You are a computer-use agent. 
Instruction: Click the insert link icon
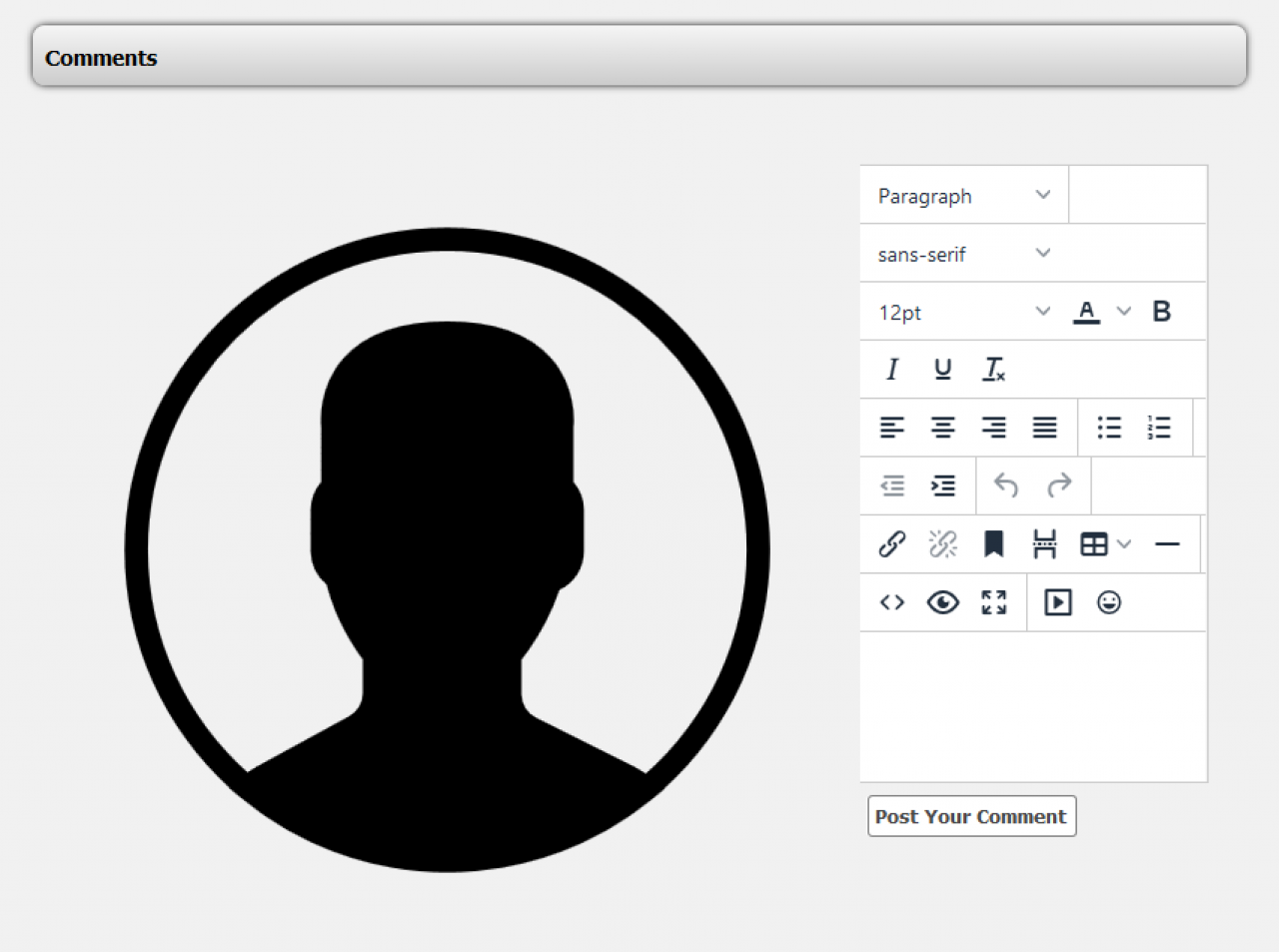click(892, 544)
